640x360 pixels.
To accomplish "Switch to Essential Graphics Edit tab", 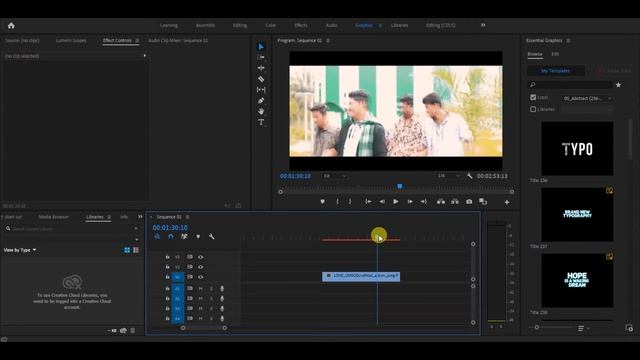I will tap(555, 54).
